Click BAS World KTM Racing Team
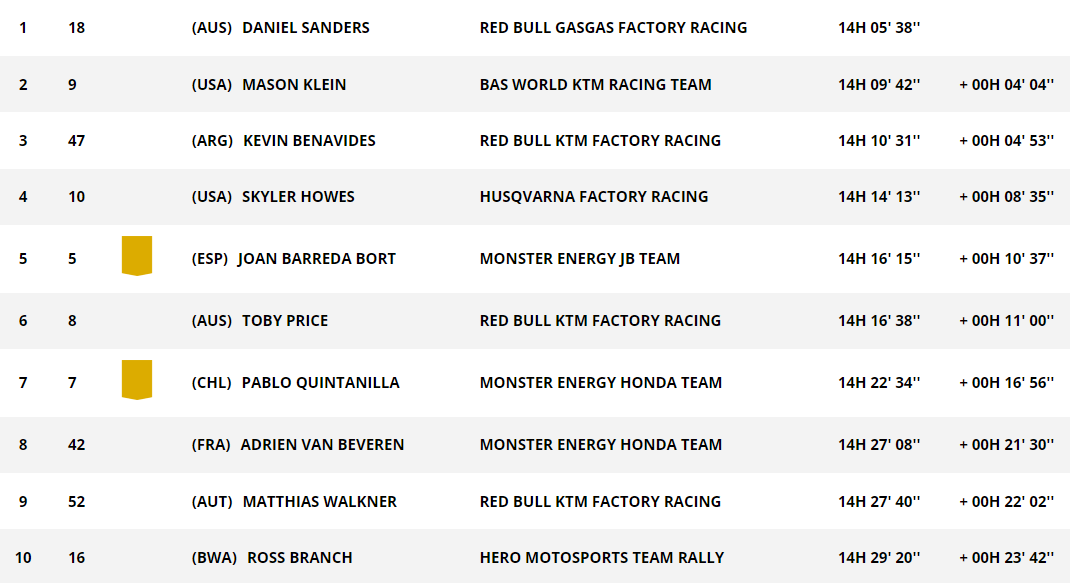 [x=596, y=85]
